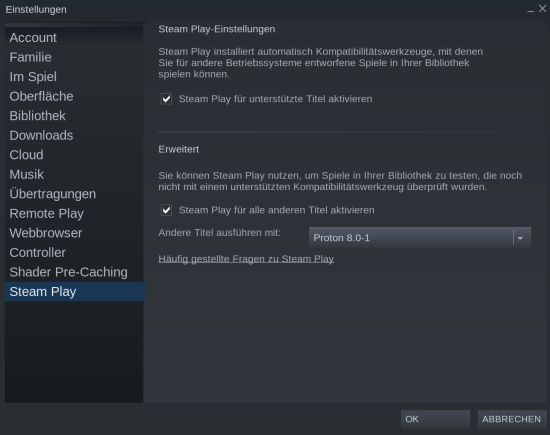
Task: Open Häufig gestellte Fragen zu Steam Play link
Action: tap(246, 259)
